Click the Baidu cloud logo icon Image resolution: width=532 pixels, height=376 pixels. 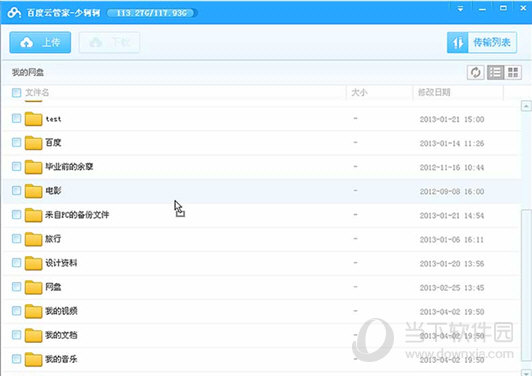point(14,13)
